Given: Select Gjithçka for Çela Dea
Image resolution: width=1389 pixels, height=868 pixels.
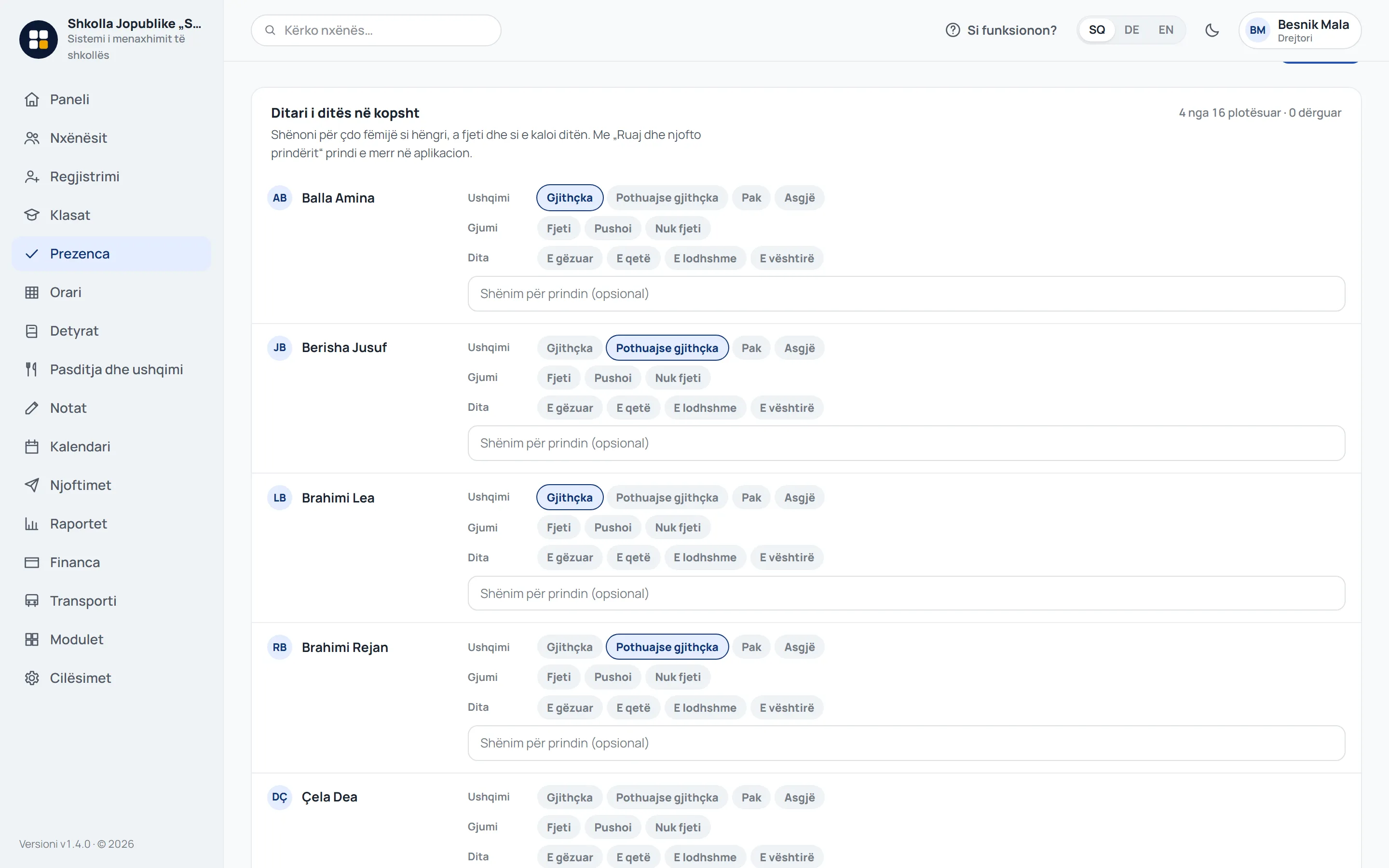Looking at the screenshot, I should click(570, 798).
